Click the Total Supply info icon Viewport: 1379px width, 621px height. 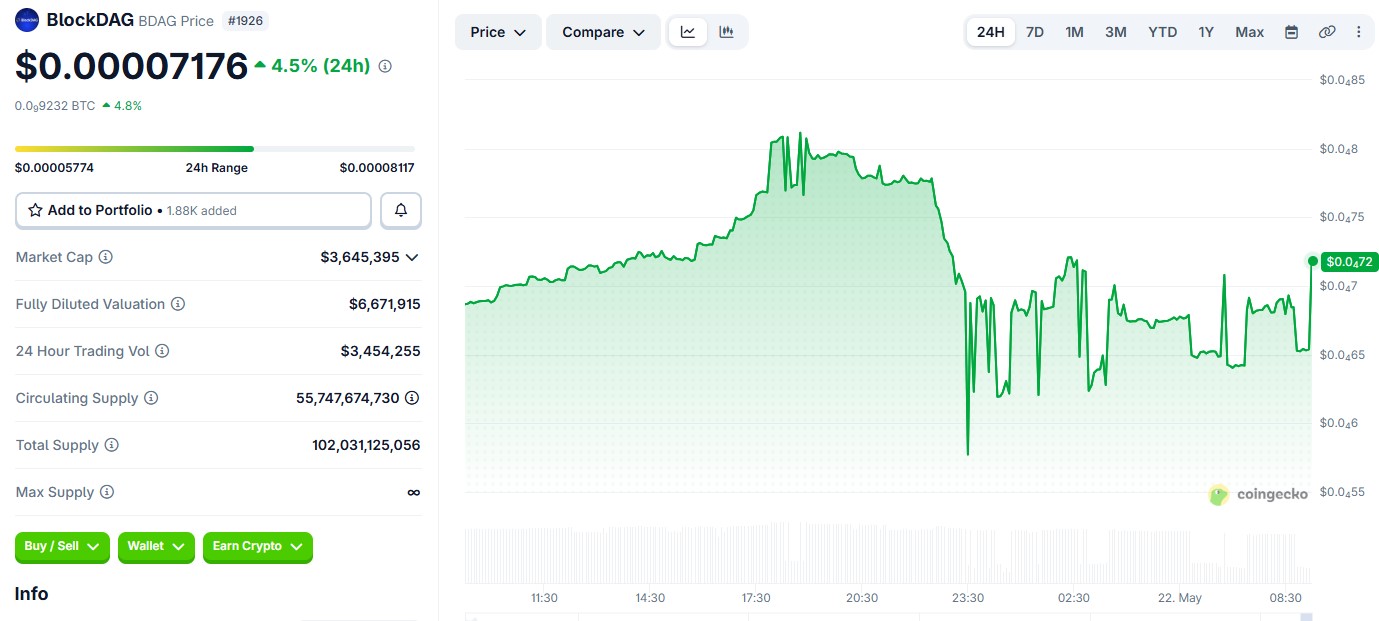tap(112, 445)
